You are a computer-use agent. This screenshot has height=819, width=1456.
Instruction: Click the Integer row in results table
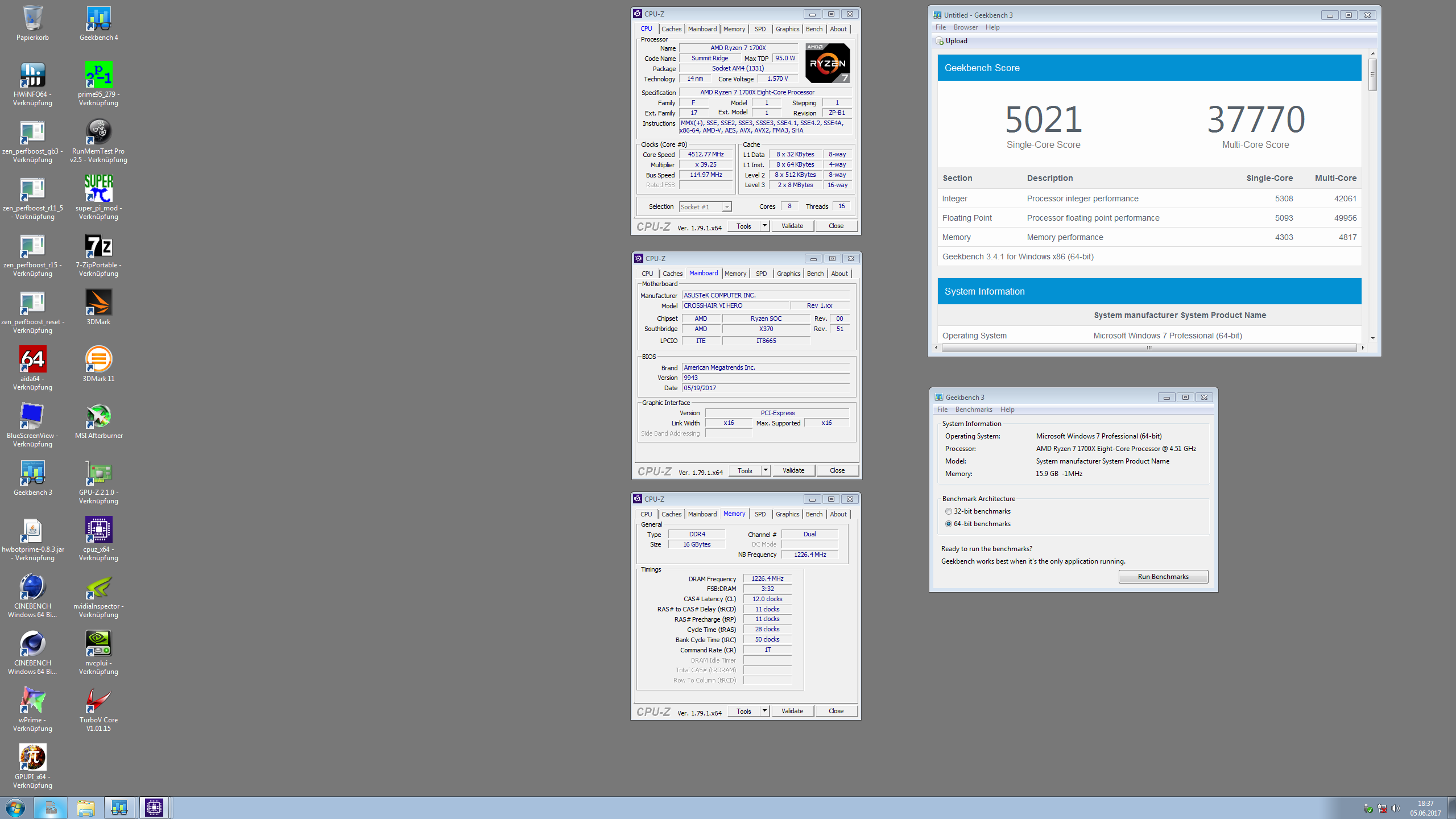pos(1149,198)
